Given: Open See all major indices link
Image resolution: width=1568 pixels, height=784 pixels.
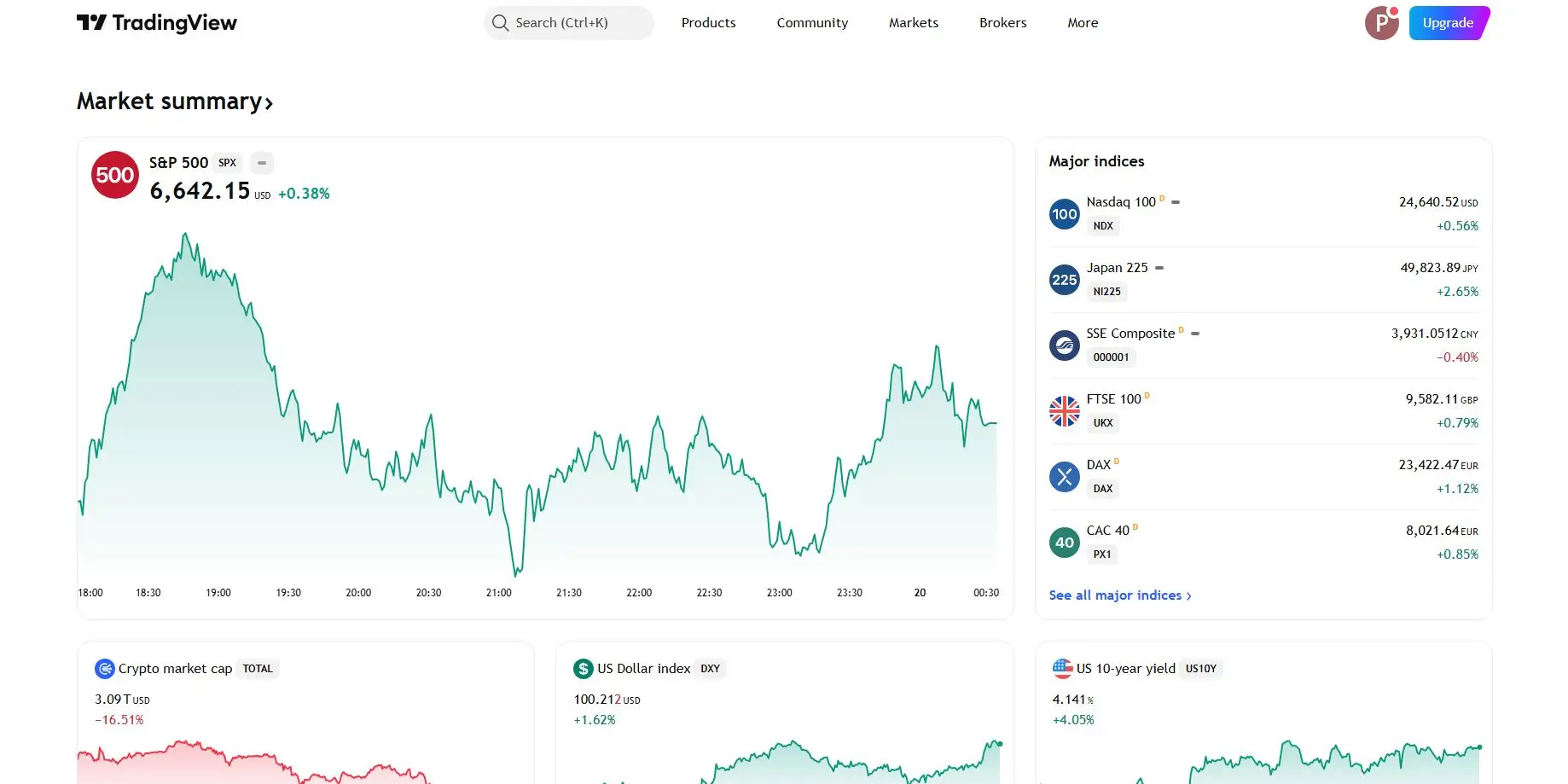Looking at the screenshot, I should pyautogui.click(x=1119, y=595).
